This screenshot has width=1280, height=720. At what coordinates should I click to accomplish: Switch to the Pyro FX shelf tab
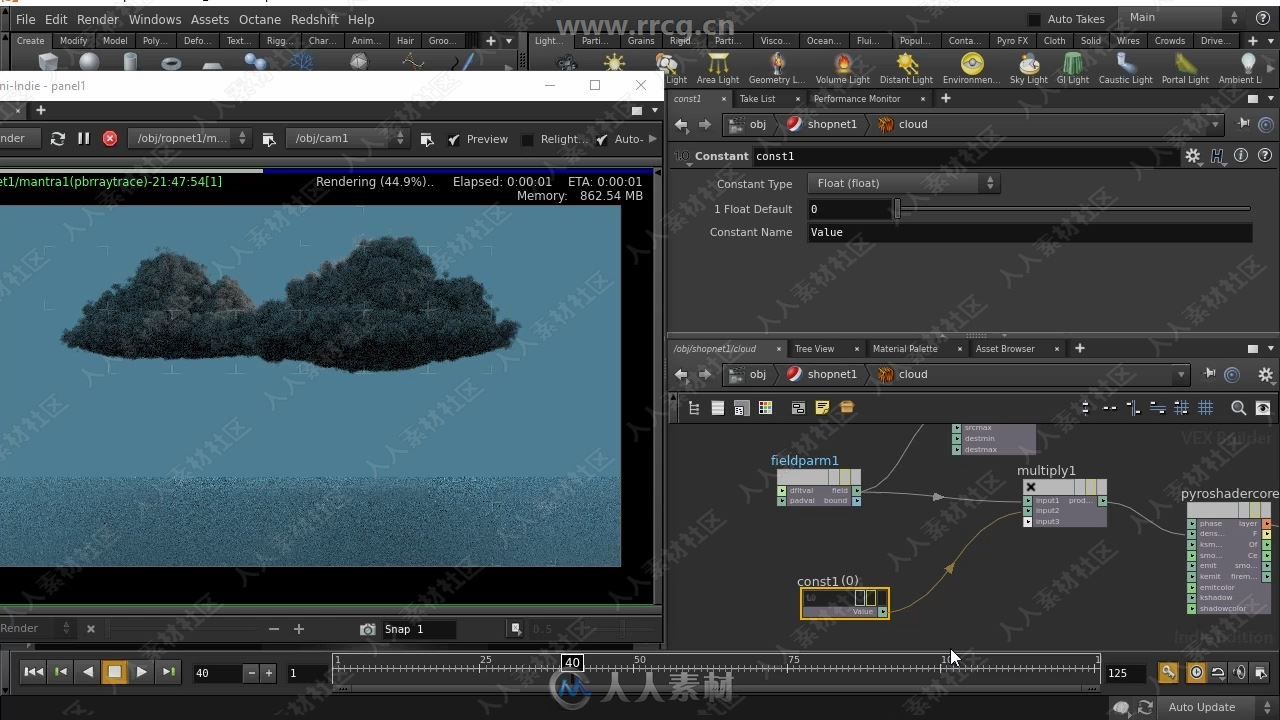pyautogui.click(x=1012, y=41)
